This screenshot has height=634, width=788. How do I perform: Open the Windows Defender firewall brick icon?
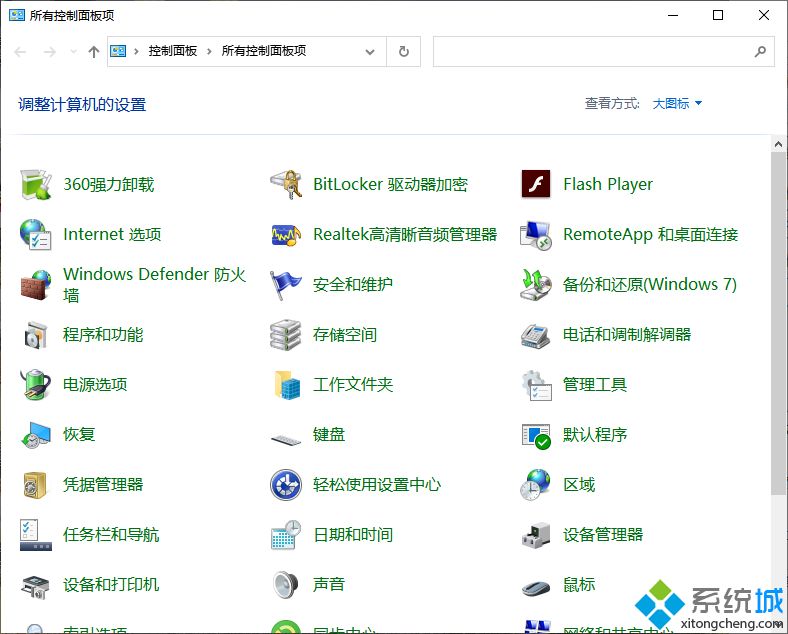click(x=36, y=284)
